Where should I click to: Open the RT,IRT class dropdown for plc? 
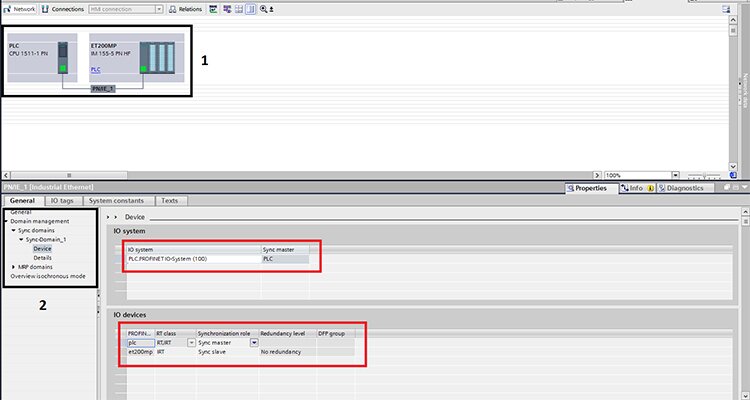[x=191, y=343]
